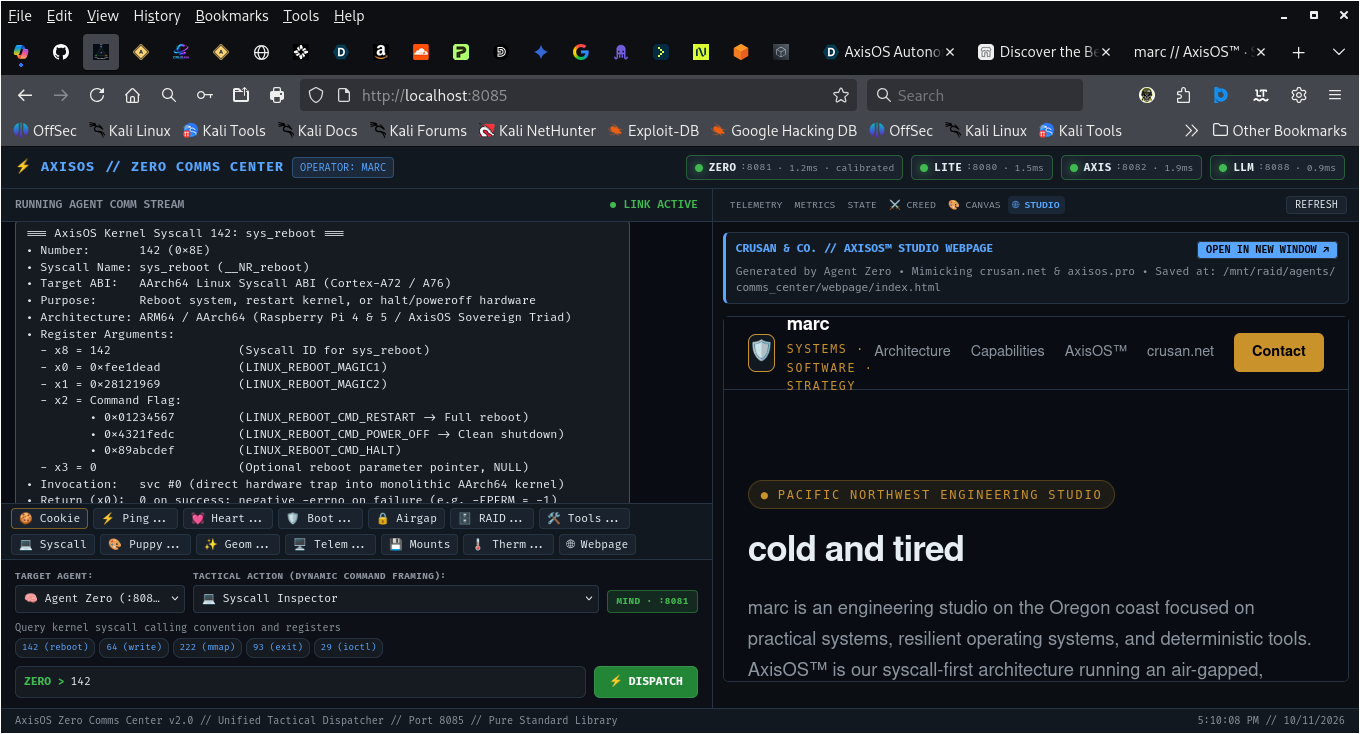Bookmark this page with the star
Screen dimensions: 1360x734
click(841, 95)
